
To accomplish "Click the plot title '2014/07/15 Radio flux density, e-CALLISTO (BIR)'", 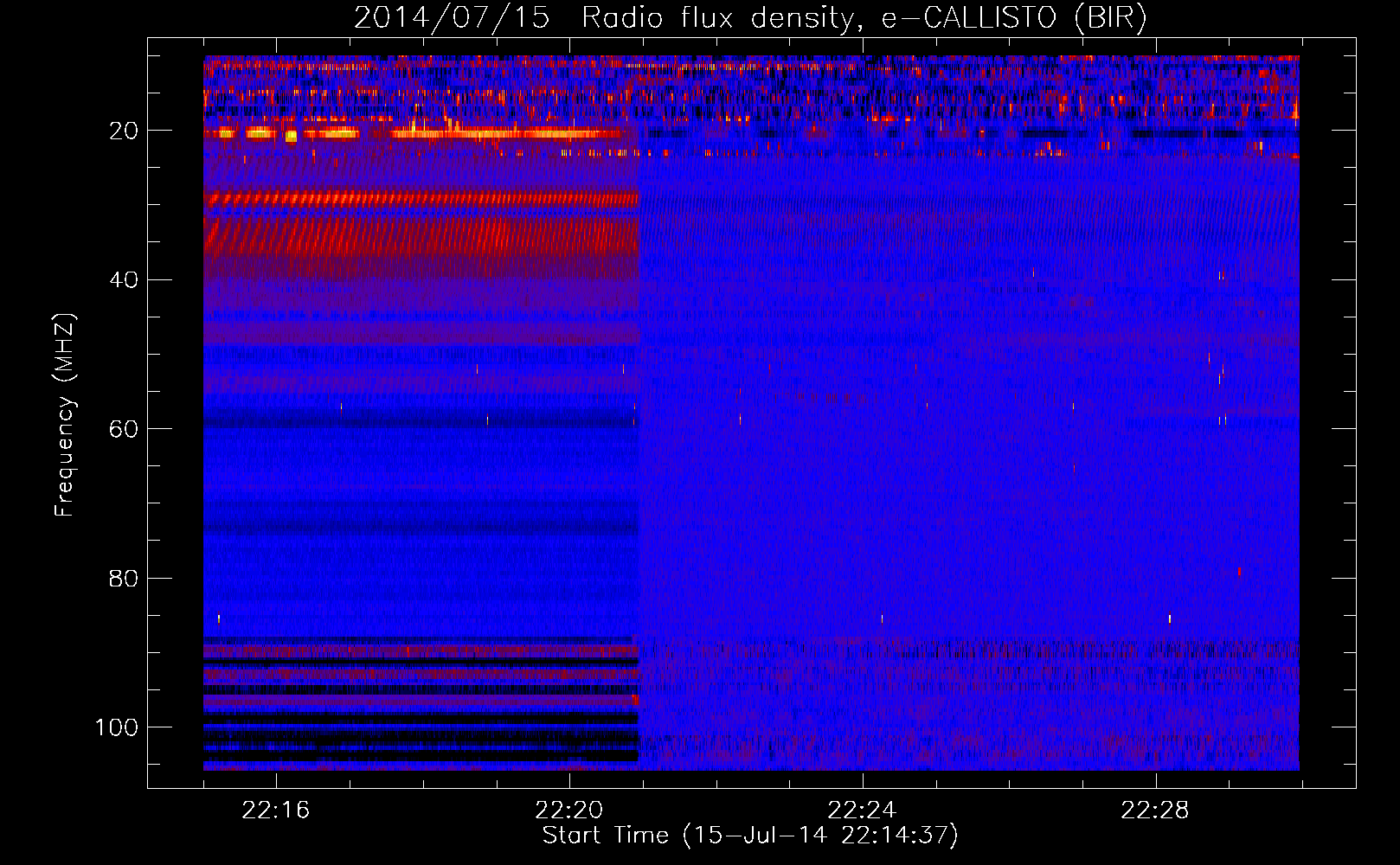I will 750,17.
